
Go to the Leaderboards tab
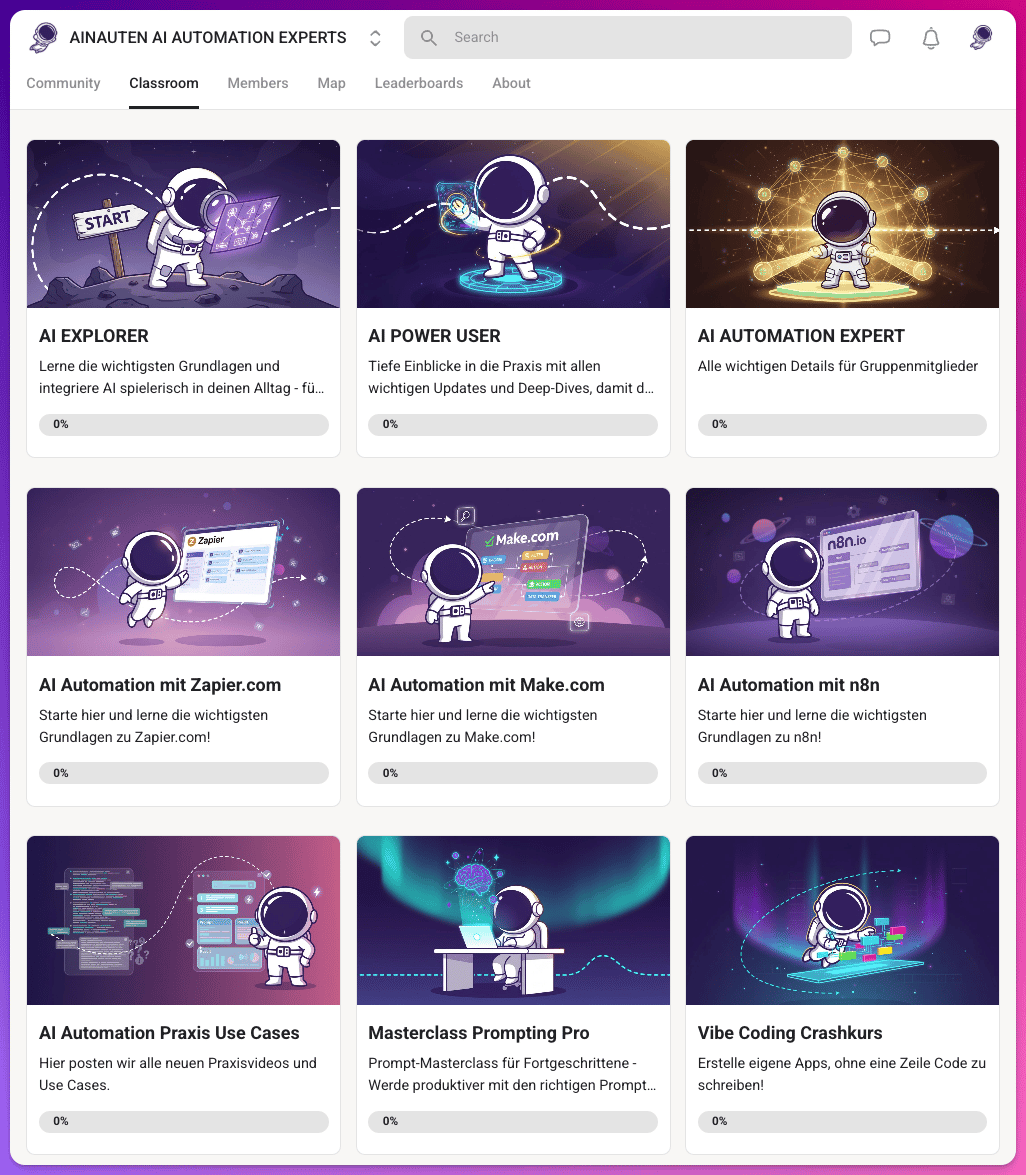(x=419, y=83)
